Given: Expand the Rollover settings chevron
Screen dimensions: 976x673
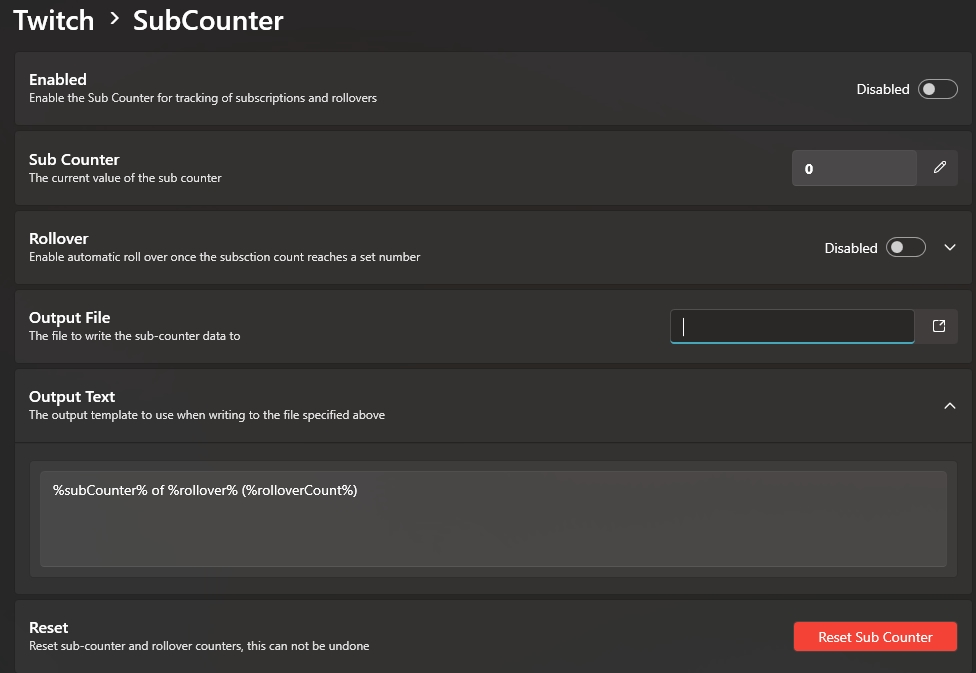Looking at the screenshot, I should [x=950, y=247].
